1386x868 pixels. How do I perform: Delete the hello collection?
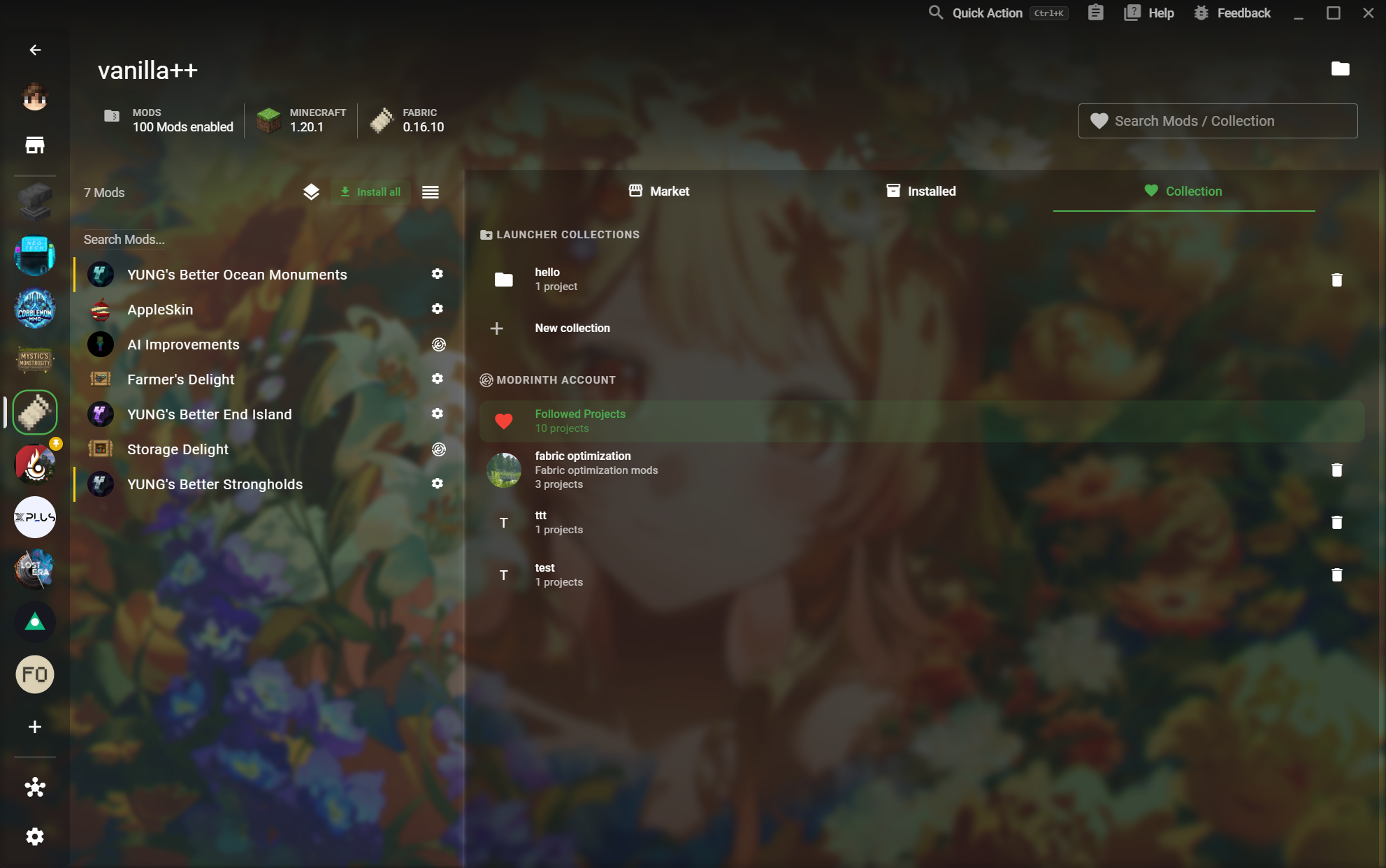point(1336,280)
